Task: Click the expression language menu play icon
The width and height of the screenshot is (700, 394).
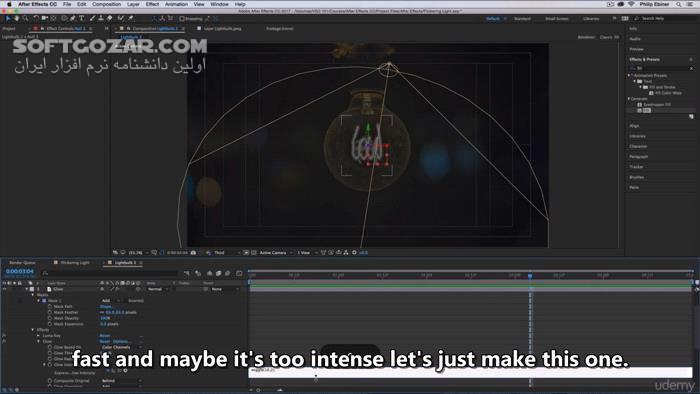Action: (x=125, y=370)
